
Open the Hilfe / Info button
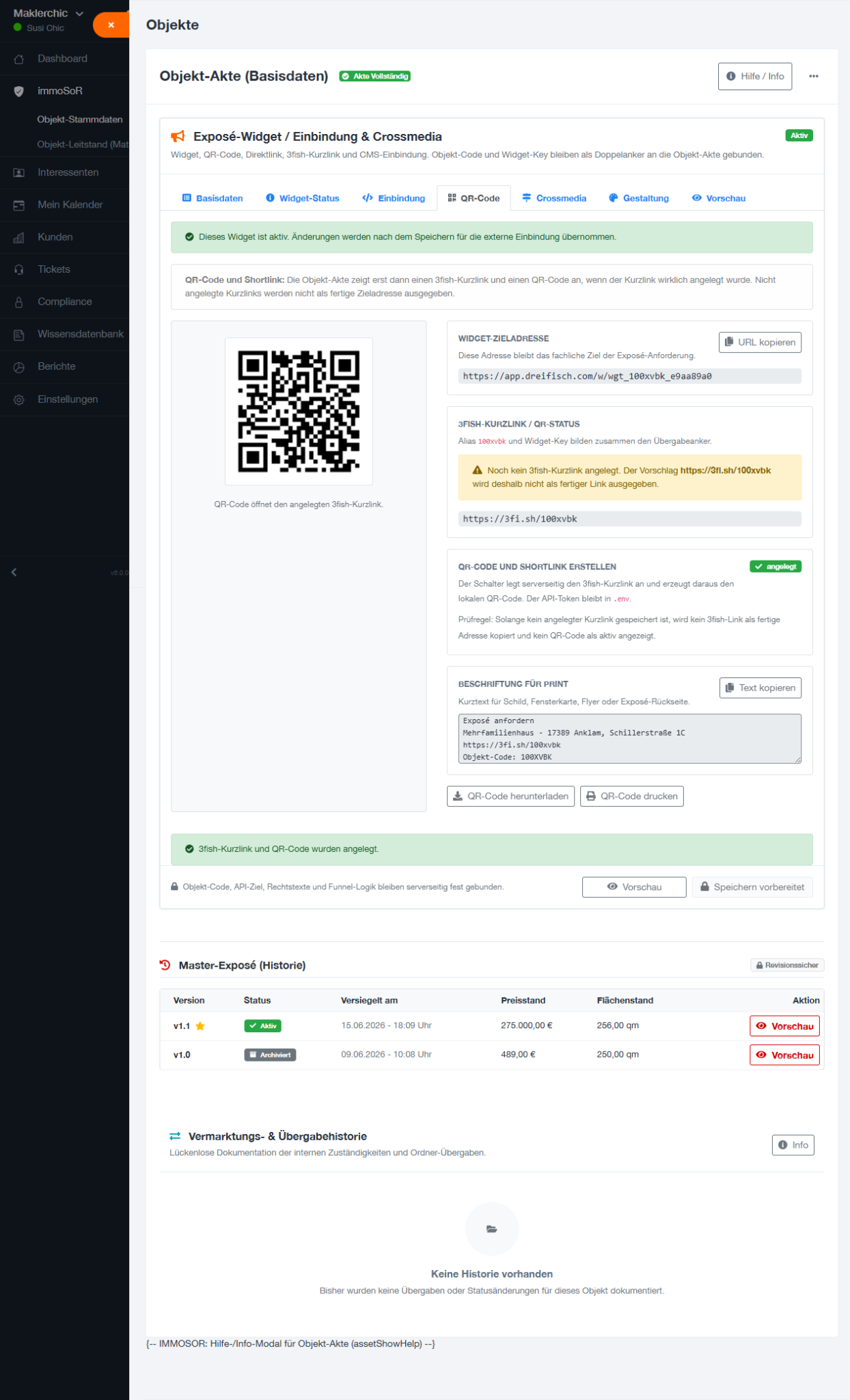tap(755, 77)
